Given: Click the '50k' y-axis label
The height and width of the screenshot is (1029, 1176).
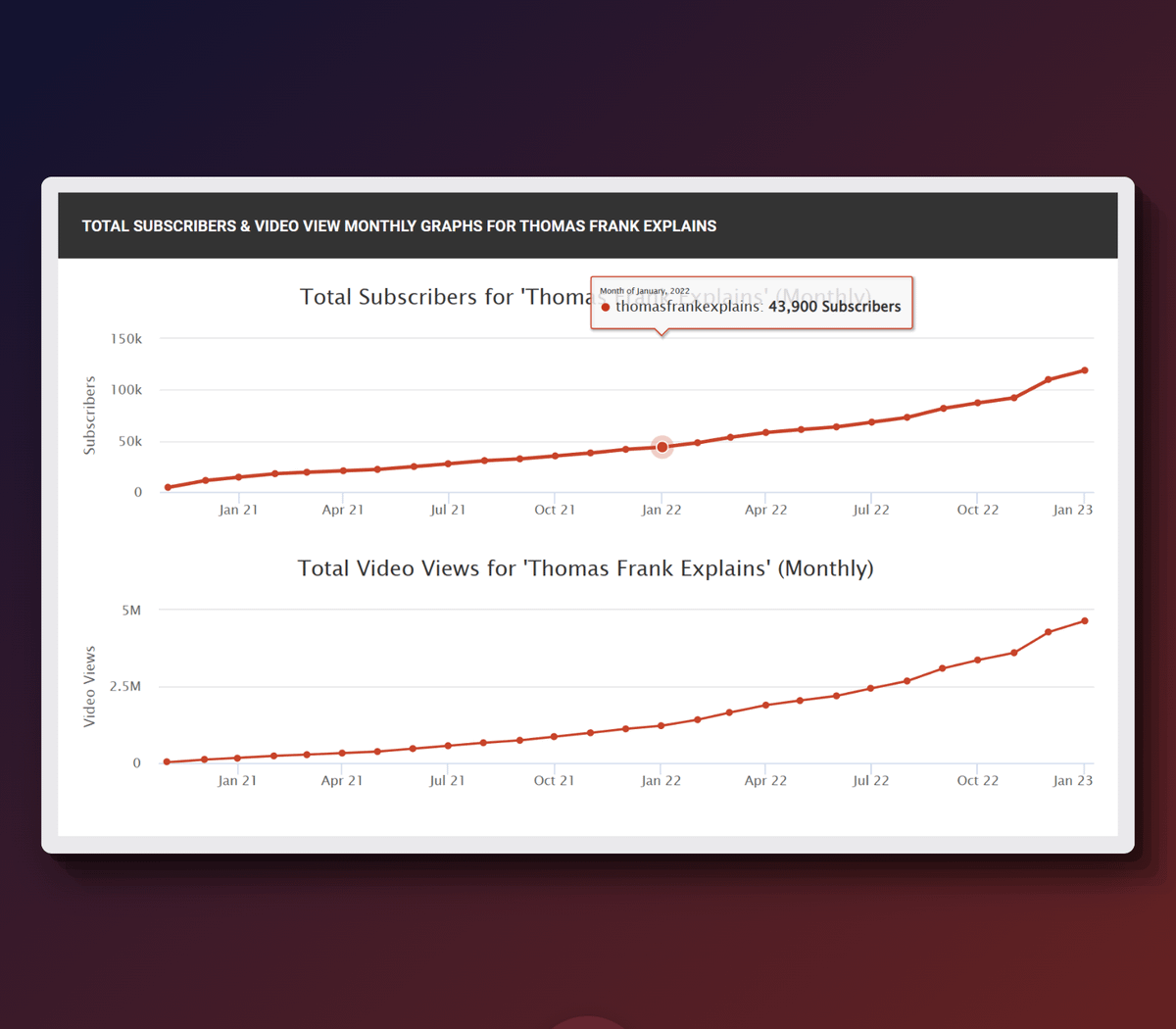Looking at the screenshot, I should pyautogui.click(x=130, y=442).
